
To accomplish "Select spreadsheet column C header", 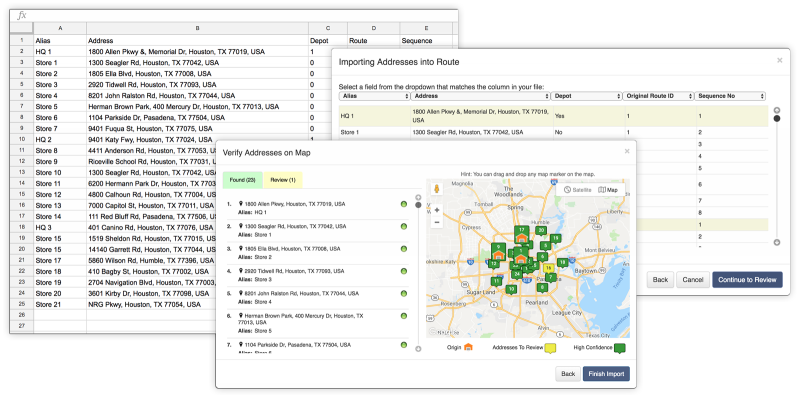I will coord(328,29).
